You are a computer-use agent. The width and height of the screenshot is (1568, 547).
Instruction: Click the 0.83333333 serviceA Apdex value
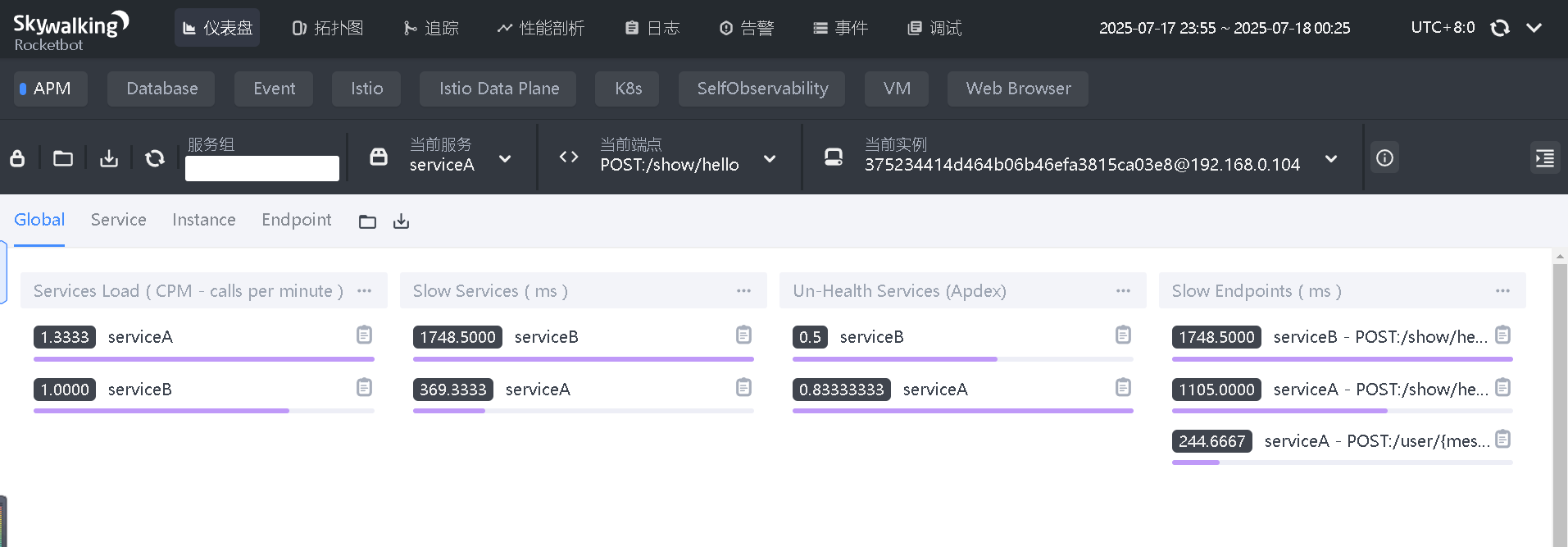coord(842,390)
